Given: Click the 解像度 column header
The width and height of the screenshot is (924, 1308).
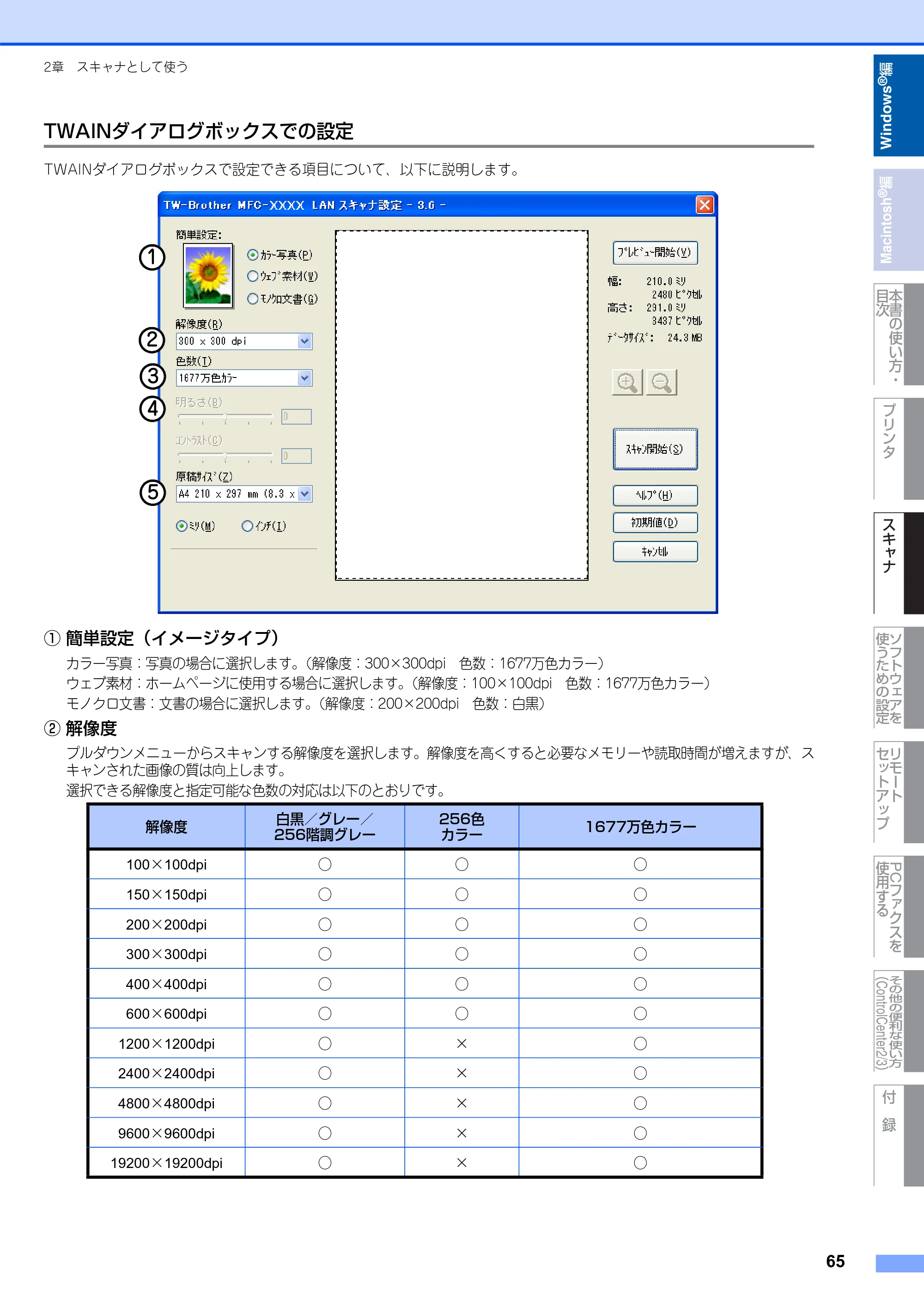Looking at the screenshot, I should (x=166, y=827).
